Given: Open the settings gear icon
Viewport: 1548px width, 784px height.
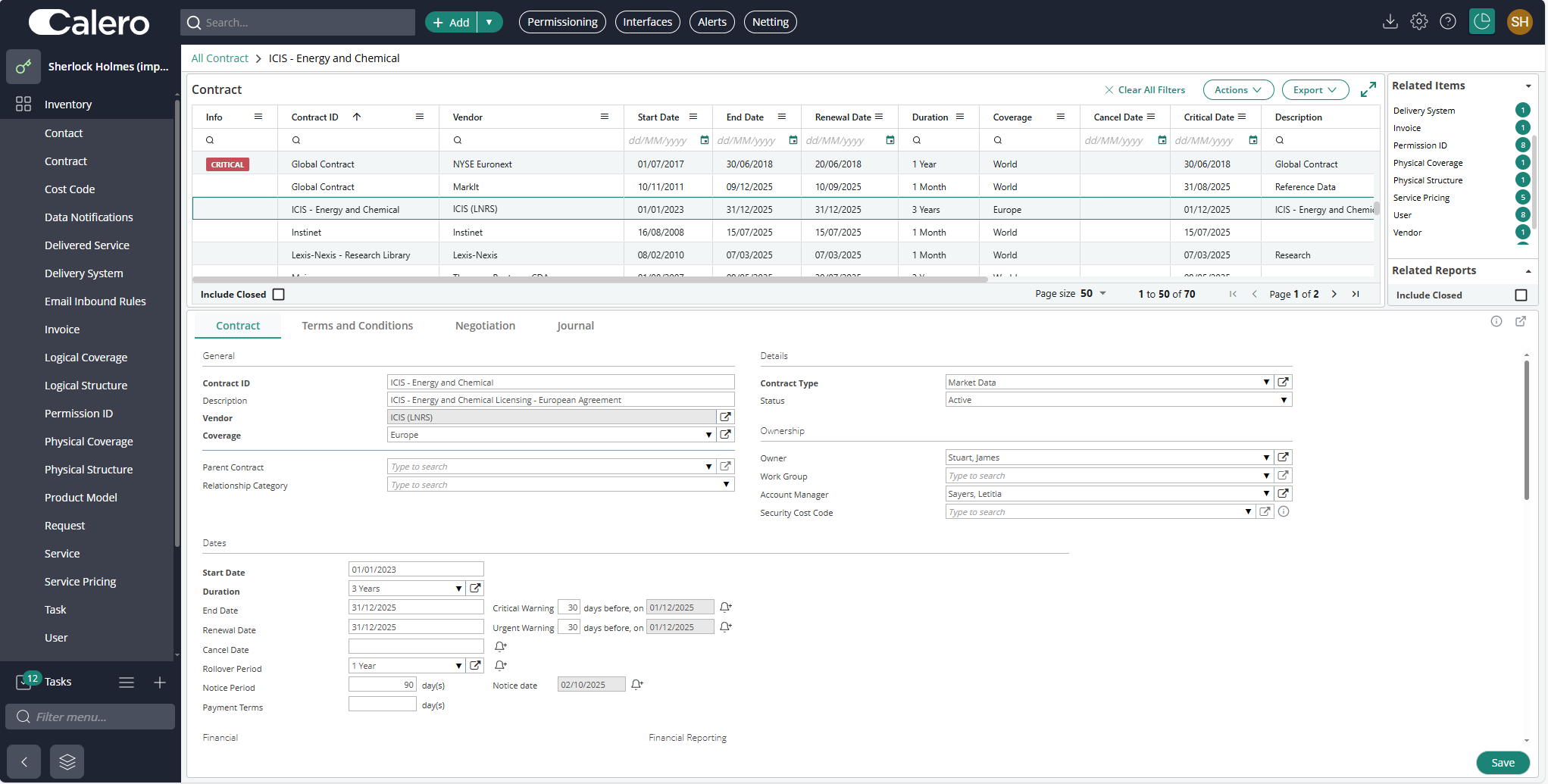Looking at the screenshot, I should click(x=1419, y=22).
